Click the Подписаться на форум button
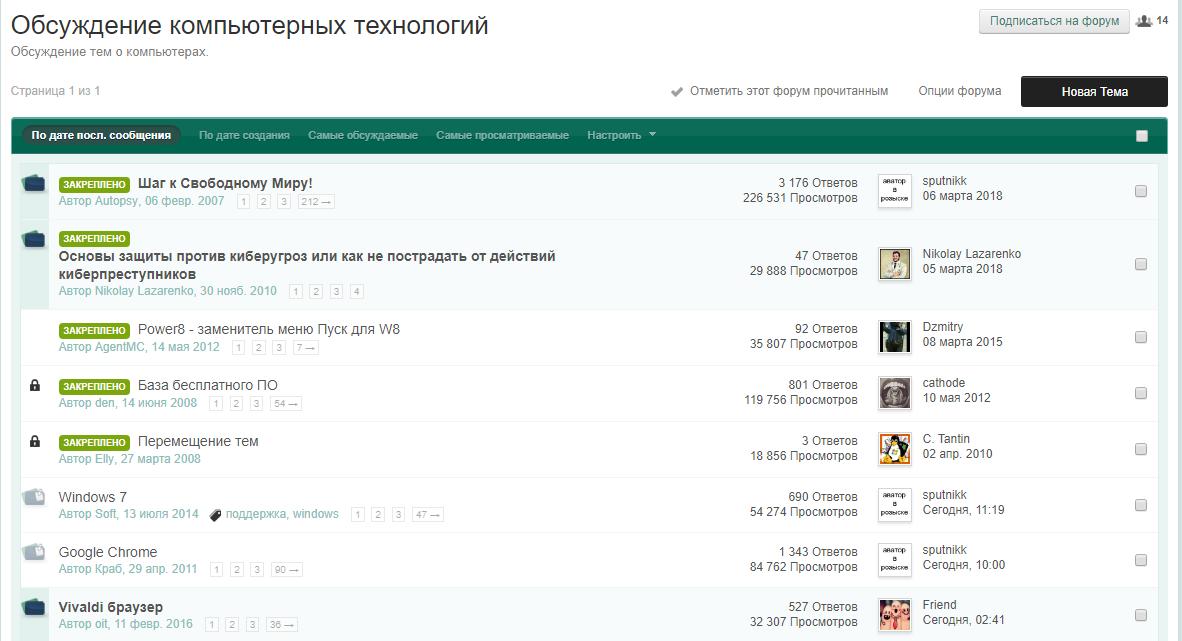Screen dimensions: 1182x641 (1053, 21)
